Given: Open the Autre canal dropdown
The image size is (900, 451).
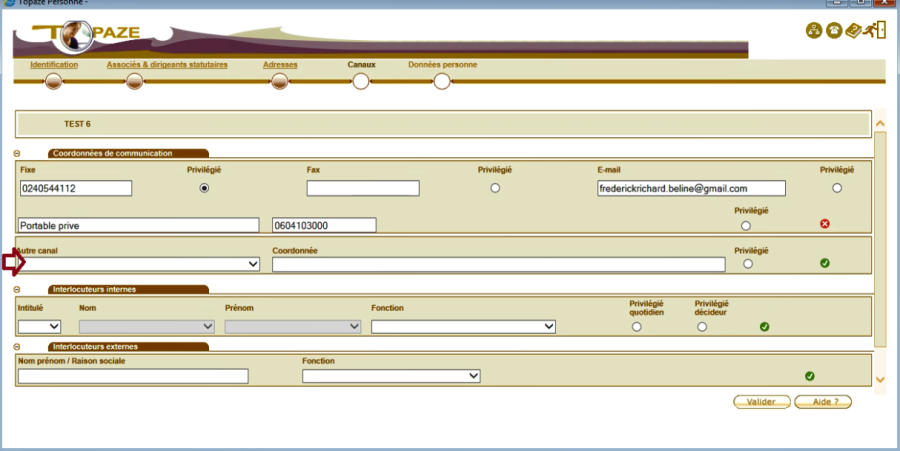Looking at the screenshot, I should click(x=140, y=264).
